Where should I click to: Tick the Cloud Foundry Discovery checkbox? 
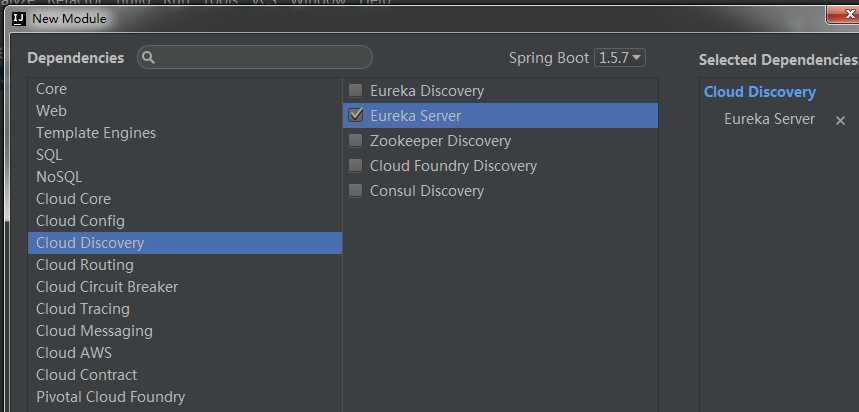[356, 166]
